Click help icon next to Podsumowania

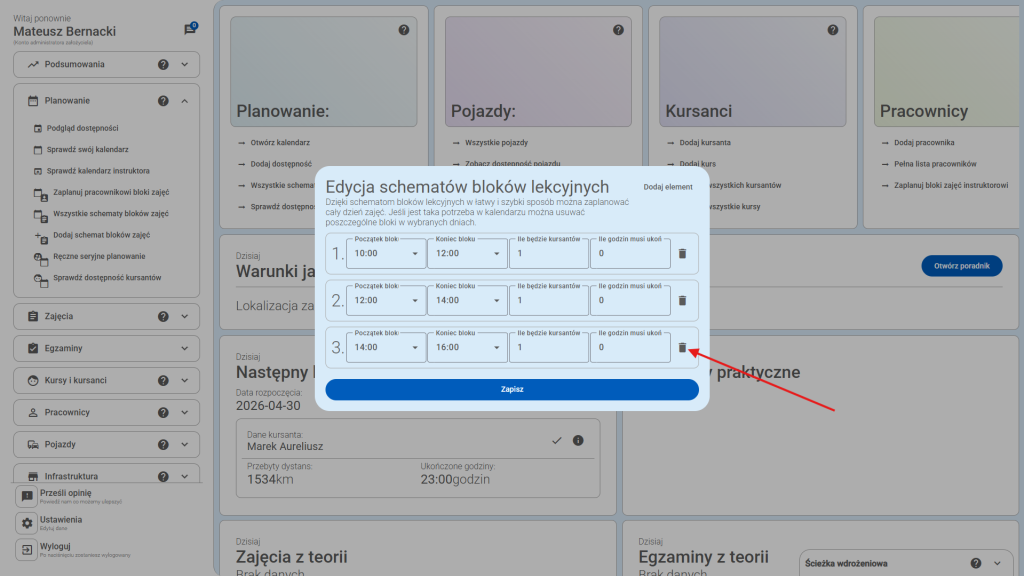point(163,65)
